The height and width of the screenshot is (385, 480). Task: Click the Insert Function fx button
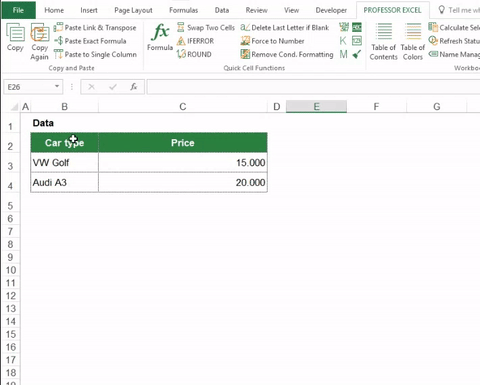pyautogui.click(x=134, y=87)
